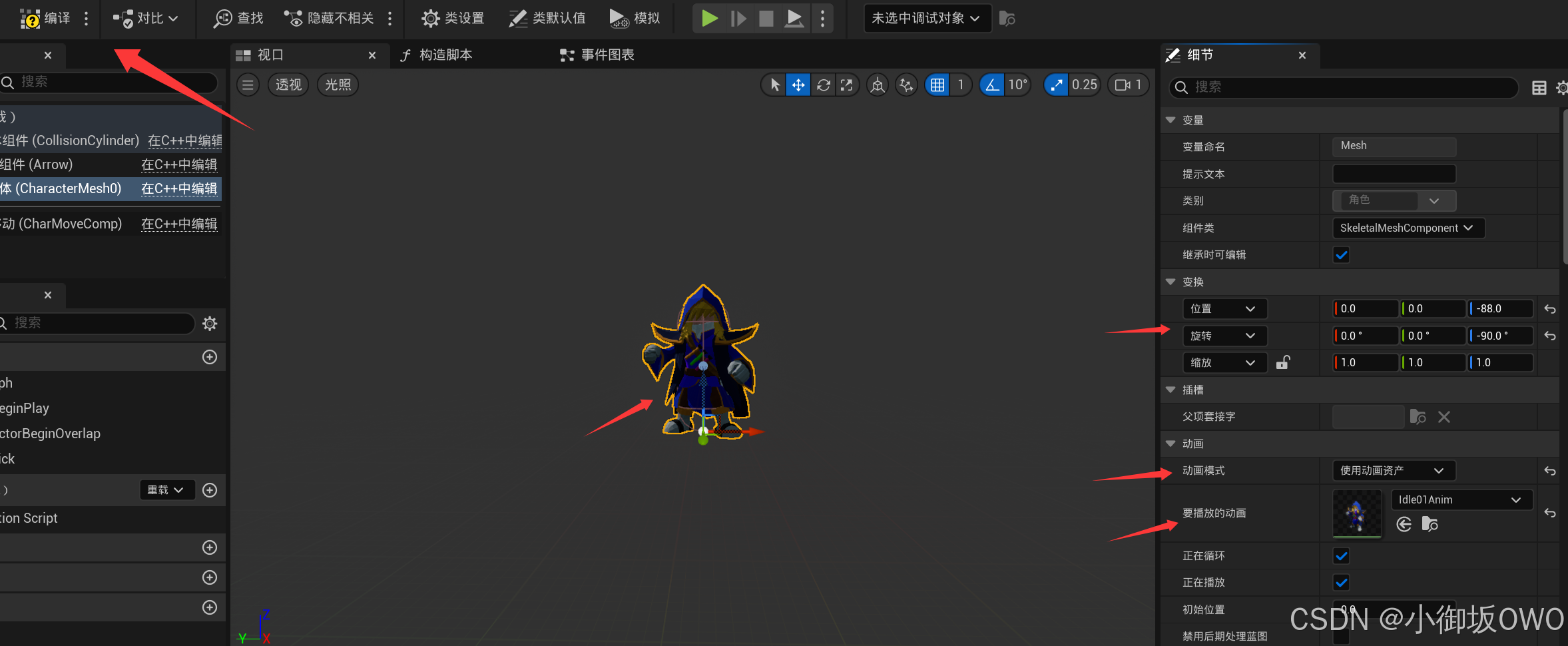The width and height of the screenshot is (1568, 646).
Task: Select the Details (细节) panel tab
Action: pos(1240,55)
